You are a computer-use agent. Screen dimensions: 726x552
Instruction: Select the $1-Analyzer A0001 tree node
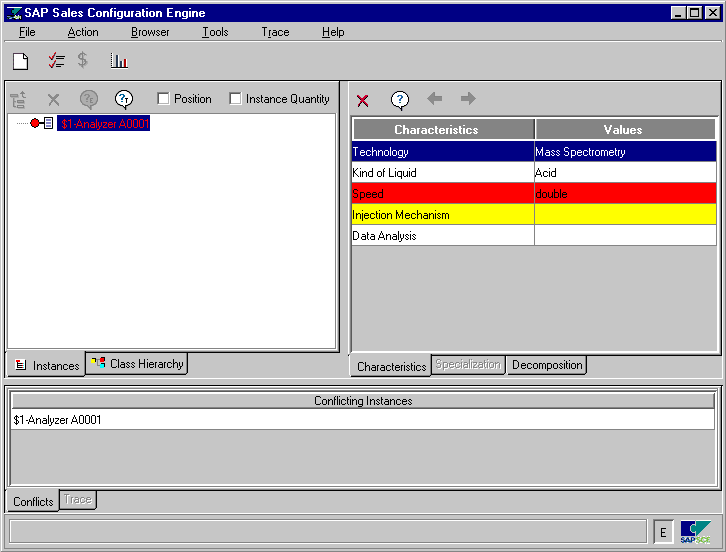pyautogui.click(x=104, y=124)
